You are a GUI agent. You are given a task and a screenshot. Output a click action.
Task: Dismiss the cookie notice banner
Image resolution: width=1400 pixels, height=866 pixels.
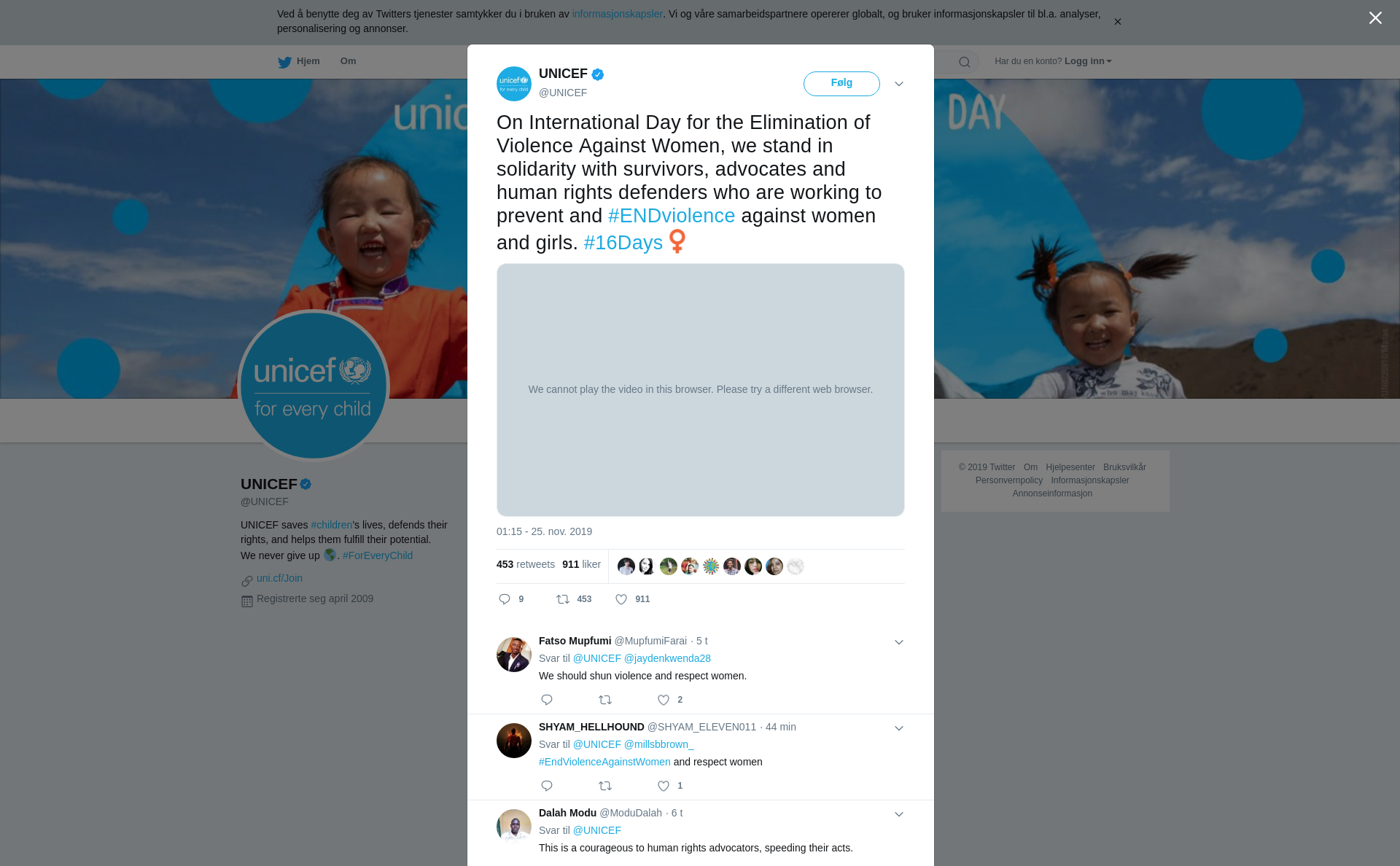point(1117,22)
